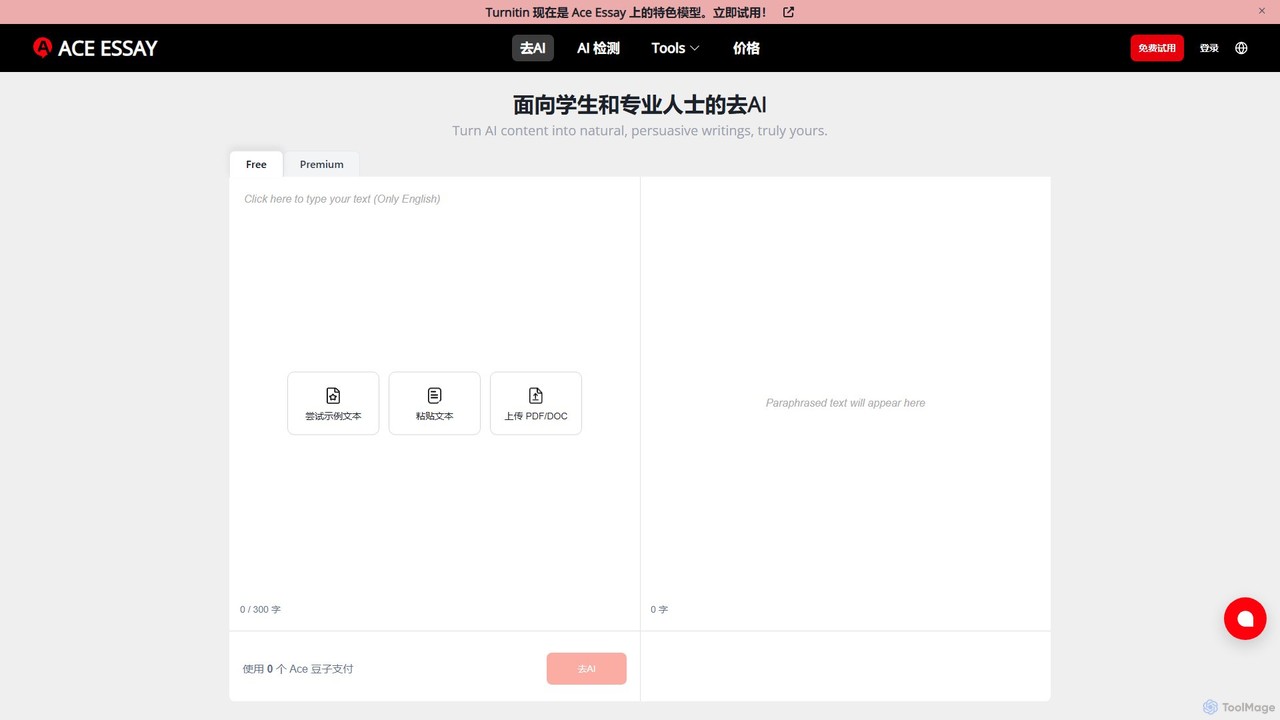Image resolution: width=1280 pixels, height=720 pixels.
Task: Click the 免费试用 free trial button
Action: pos(1157,48)
